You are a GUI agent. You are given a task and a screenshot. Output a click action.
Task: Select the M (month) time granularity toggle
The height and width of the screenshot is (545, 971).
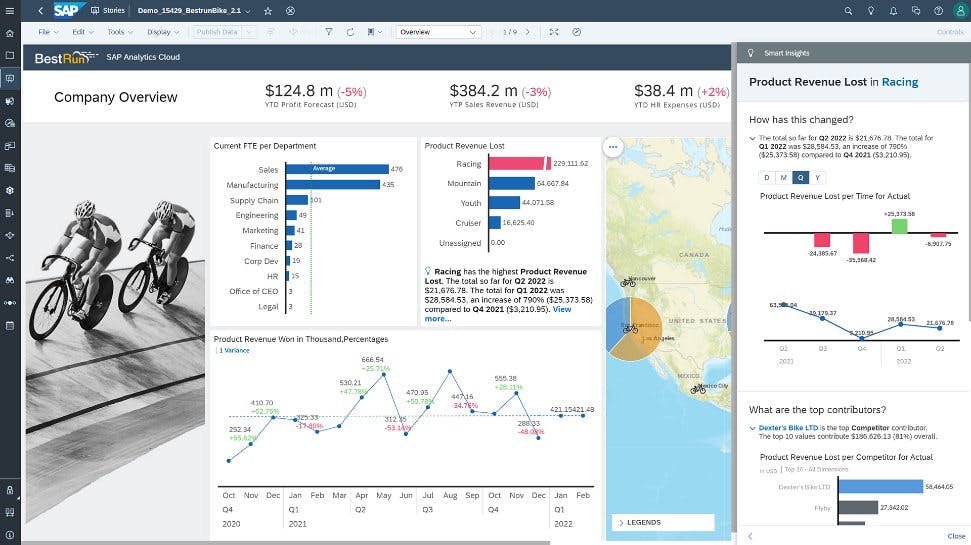click(x=784, y=177)
